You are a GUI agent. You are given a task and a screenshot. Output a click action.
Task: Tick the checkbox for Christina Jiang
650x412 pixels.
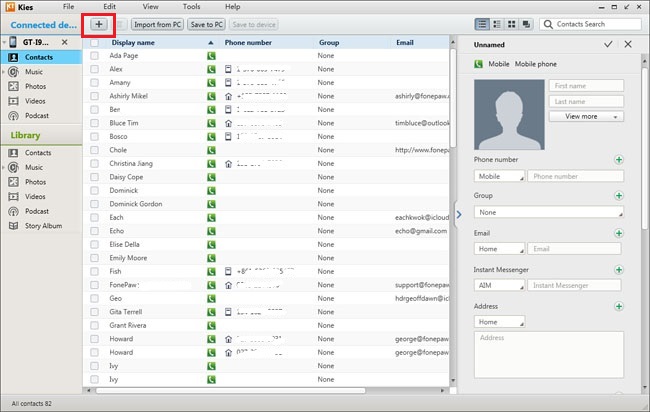(x=95, y=163)
